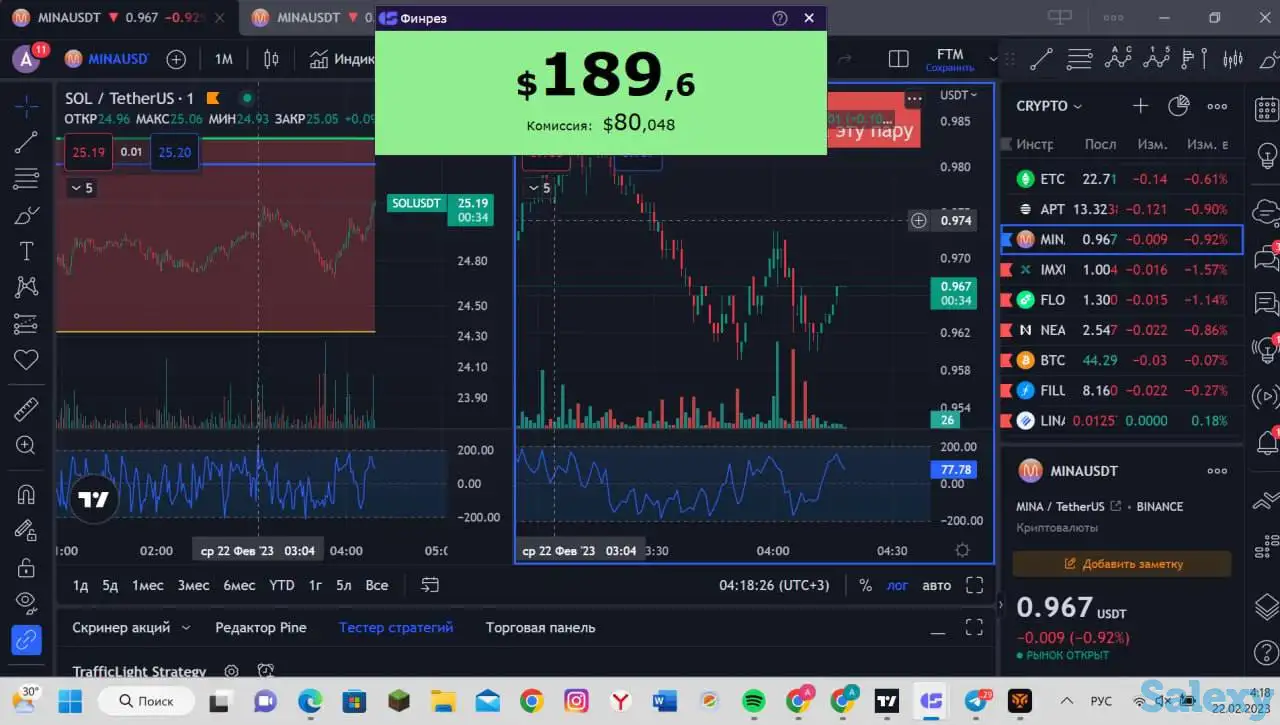The image size is (1280, 725).
Task: Click the Добавить заметку button
Action: pyautogui.click(x=1121, y=564)
